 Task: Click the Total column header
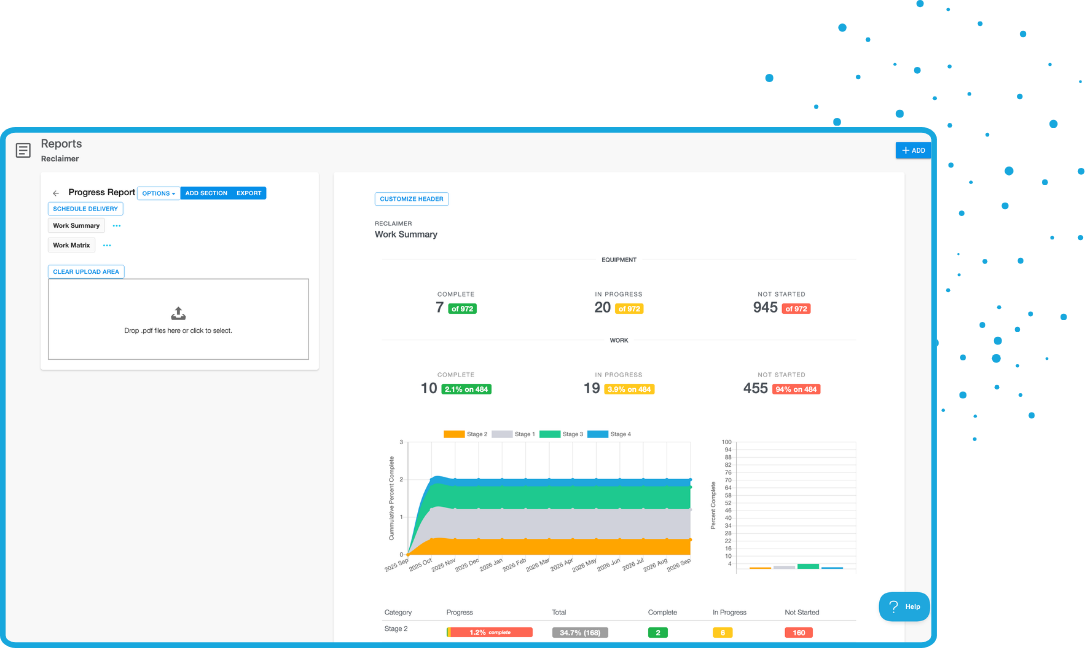point(559,612)
